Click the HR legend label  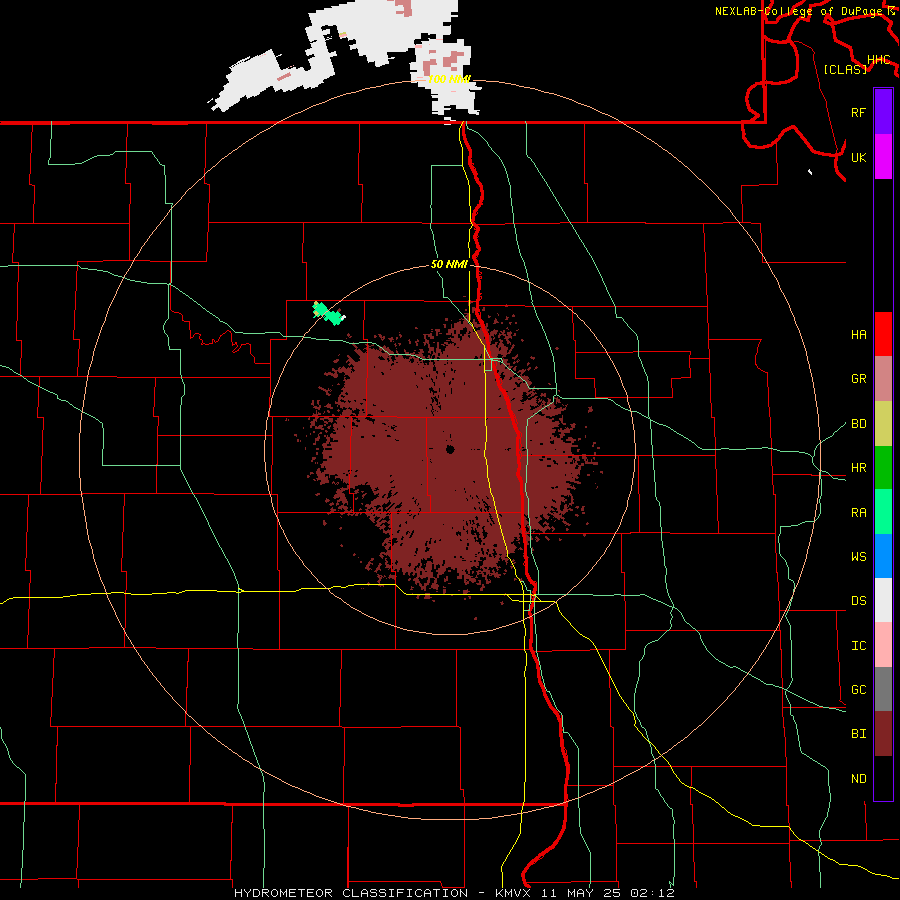click(858, 468)
